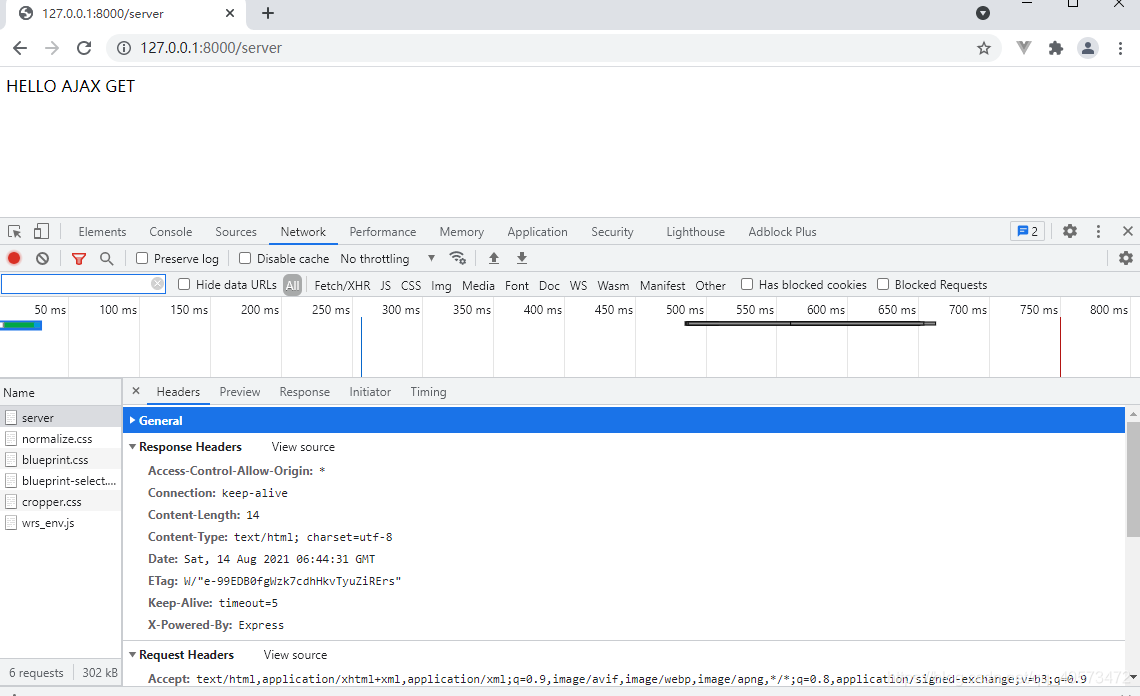Viewport: 1140px width, 696px height.
Task: Select the All filter type
Action: point(292,285)
